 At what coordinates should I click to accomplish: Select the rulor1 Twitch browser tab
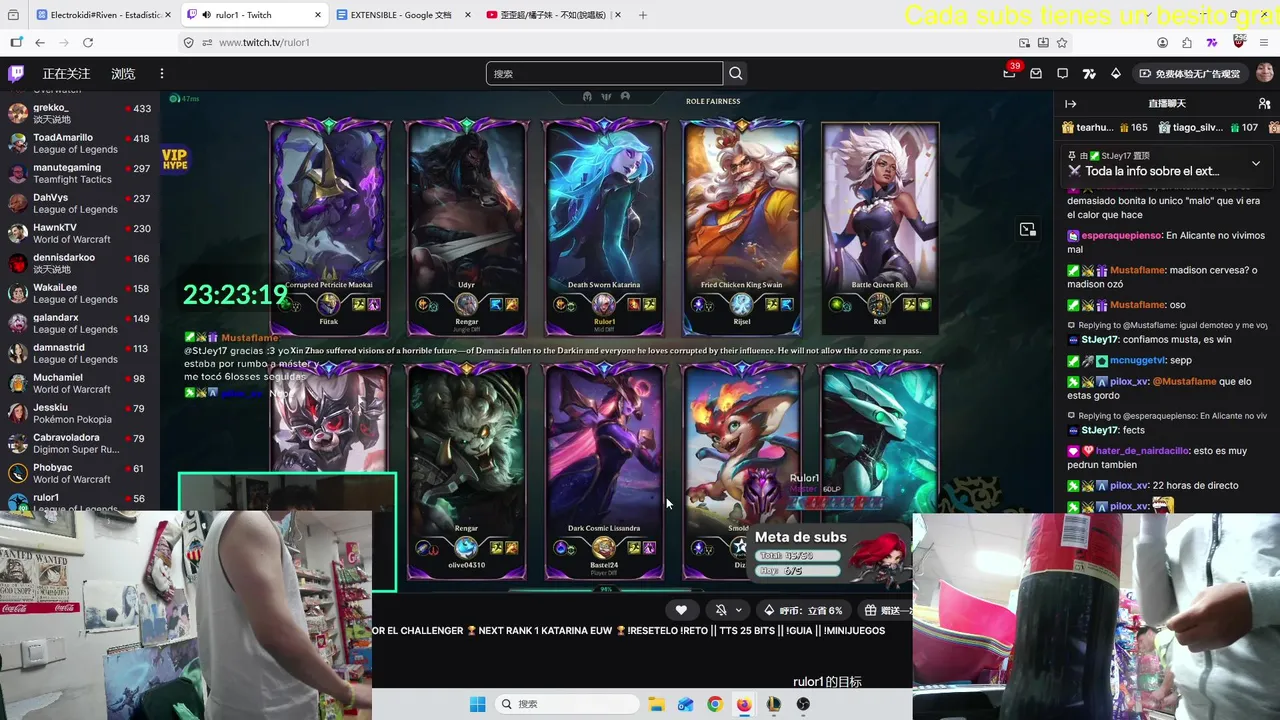pyautogui.click(x=254, y=15)
